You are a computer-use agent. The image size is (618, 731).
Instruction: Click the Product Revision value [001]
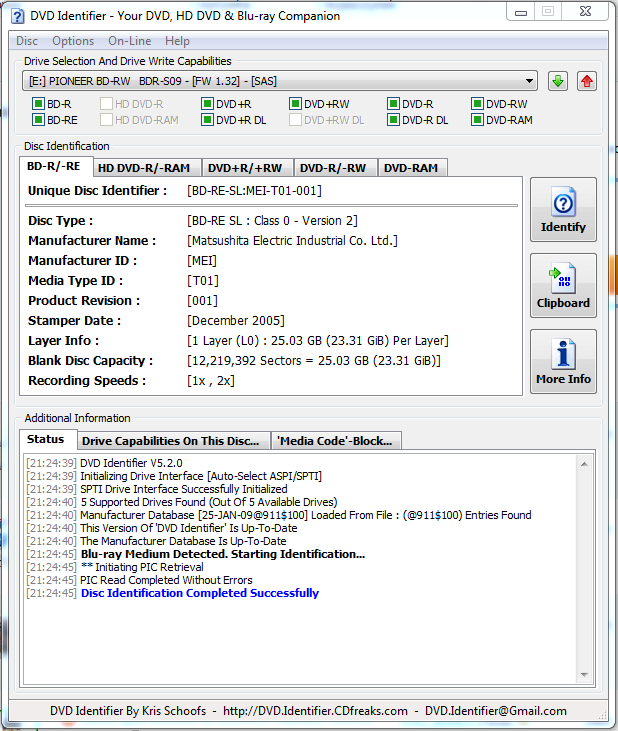pyautogui.click(x=202, y=301)
